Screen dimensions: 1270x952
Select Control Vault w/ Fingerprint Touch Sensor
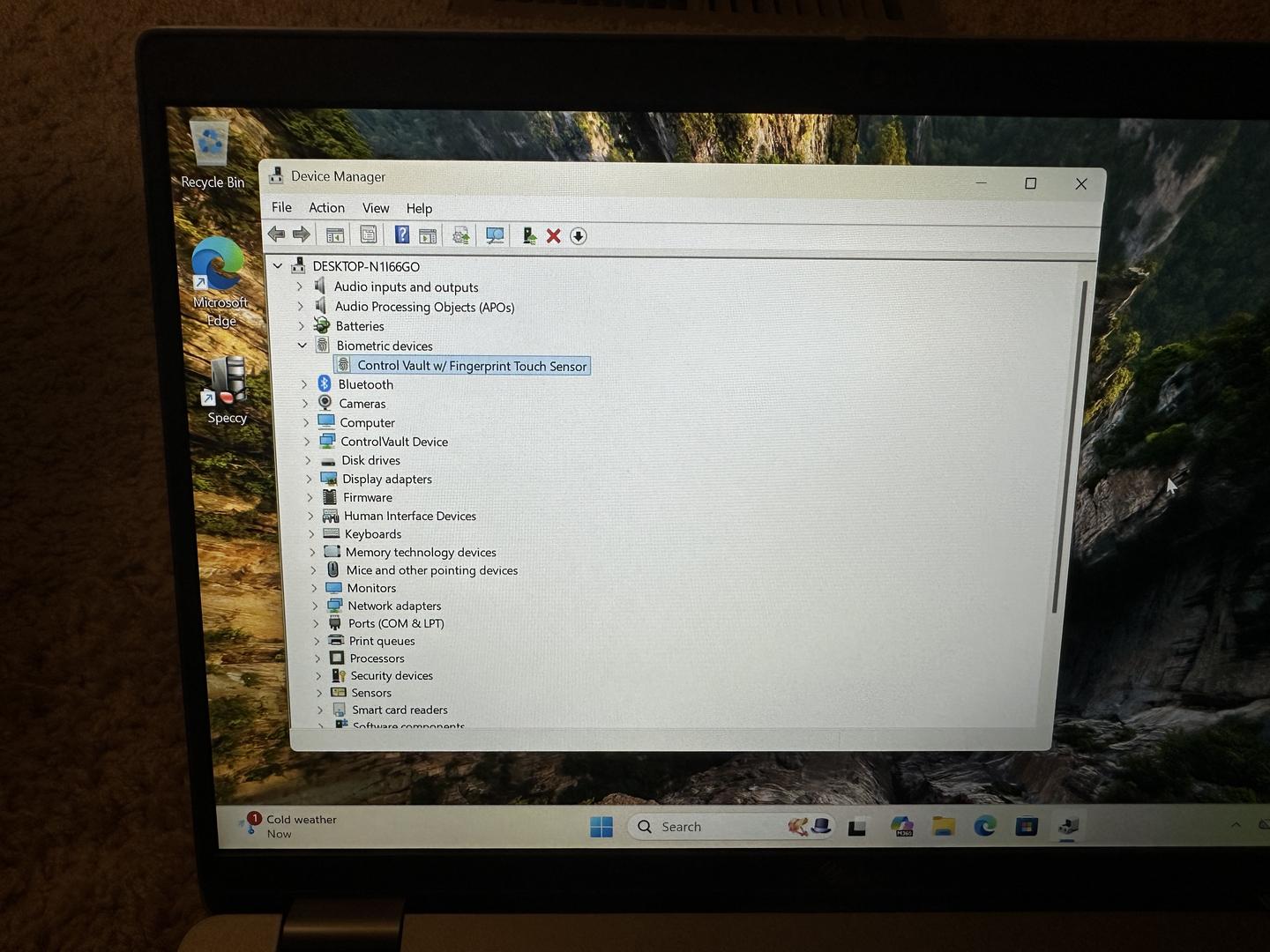point(471,366)
